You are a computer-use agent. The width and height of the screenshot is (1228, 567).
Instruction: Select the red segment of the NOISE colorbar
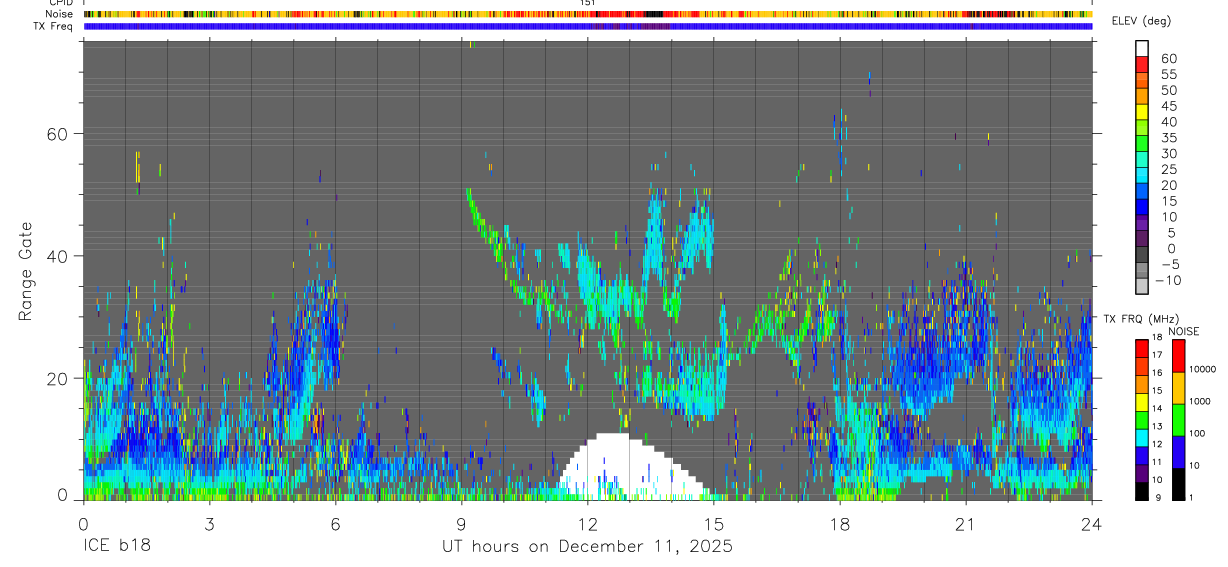click(1178, 356)
